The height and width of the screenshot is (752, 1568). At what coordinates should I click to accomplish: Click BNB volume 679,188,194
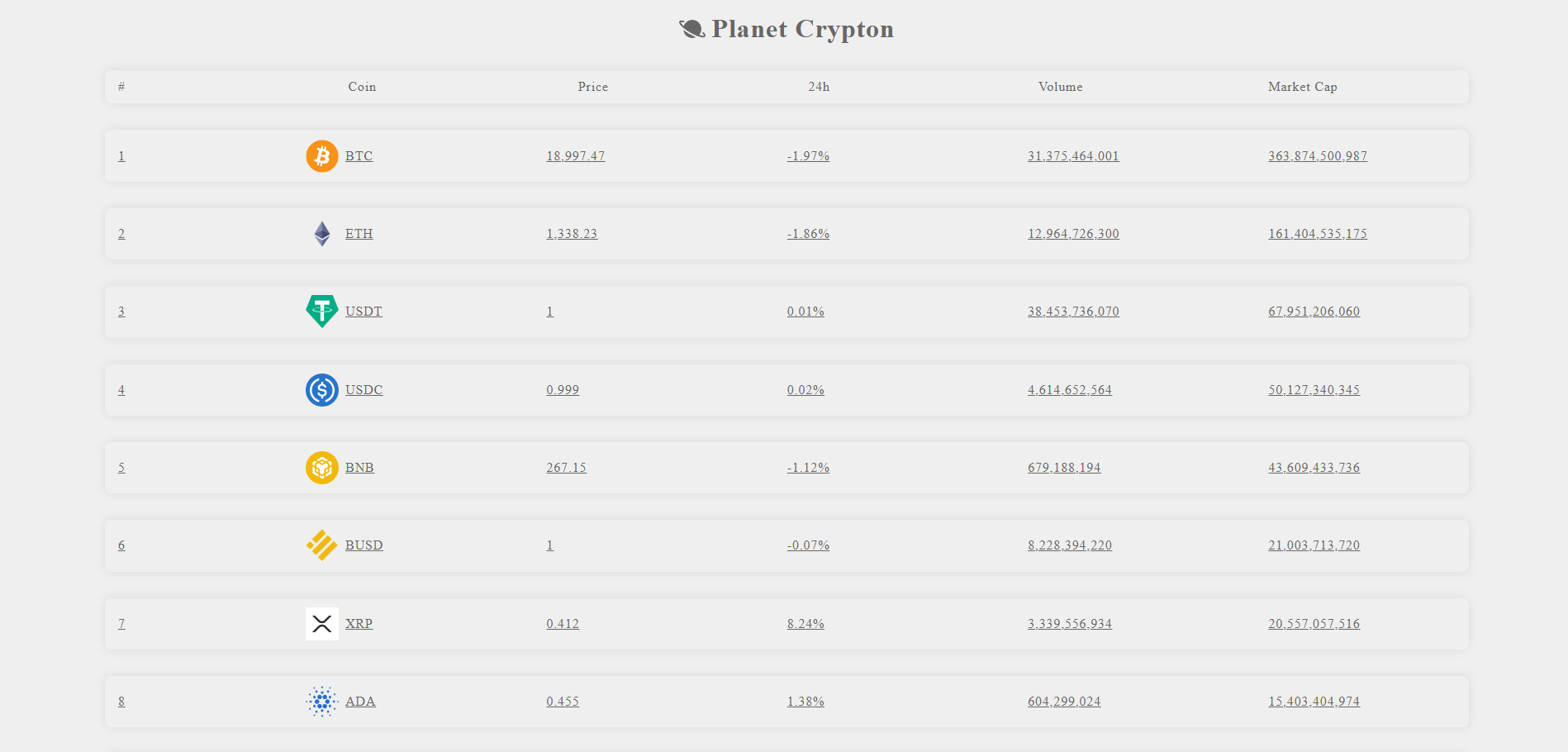pyautogui.click(x=1064, y=468)
